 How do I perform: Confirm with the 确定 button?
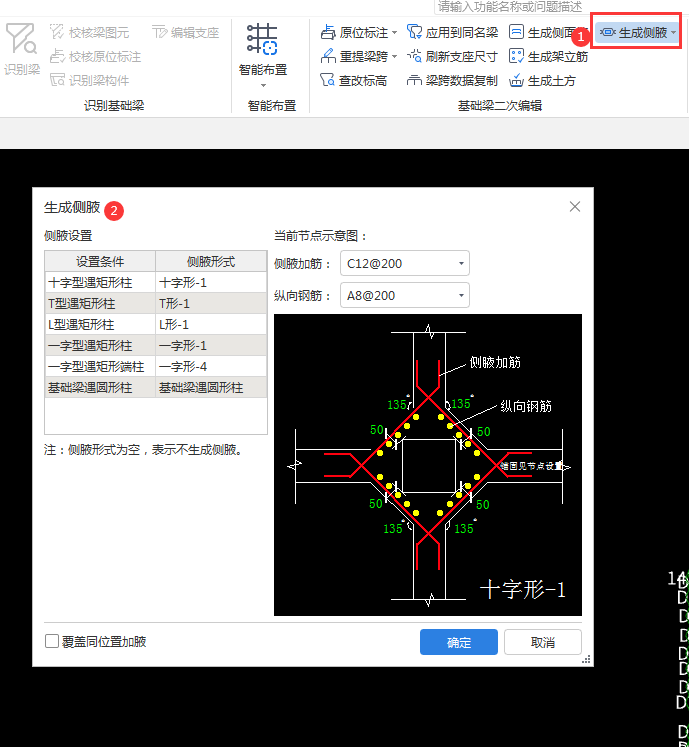[459, 642]
